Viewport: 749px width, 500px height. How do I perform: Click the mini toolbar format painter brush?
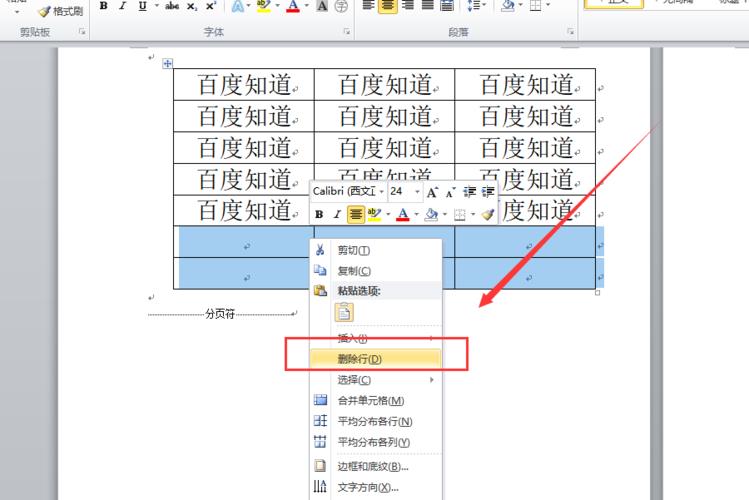488,214
